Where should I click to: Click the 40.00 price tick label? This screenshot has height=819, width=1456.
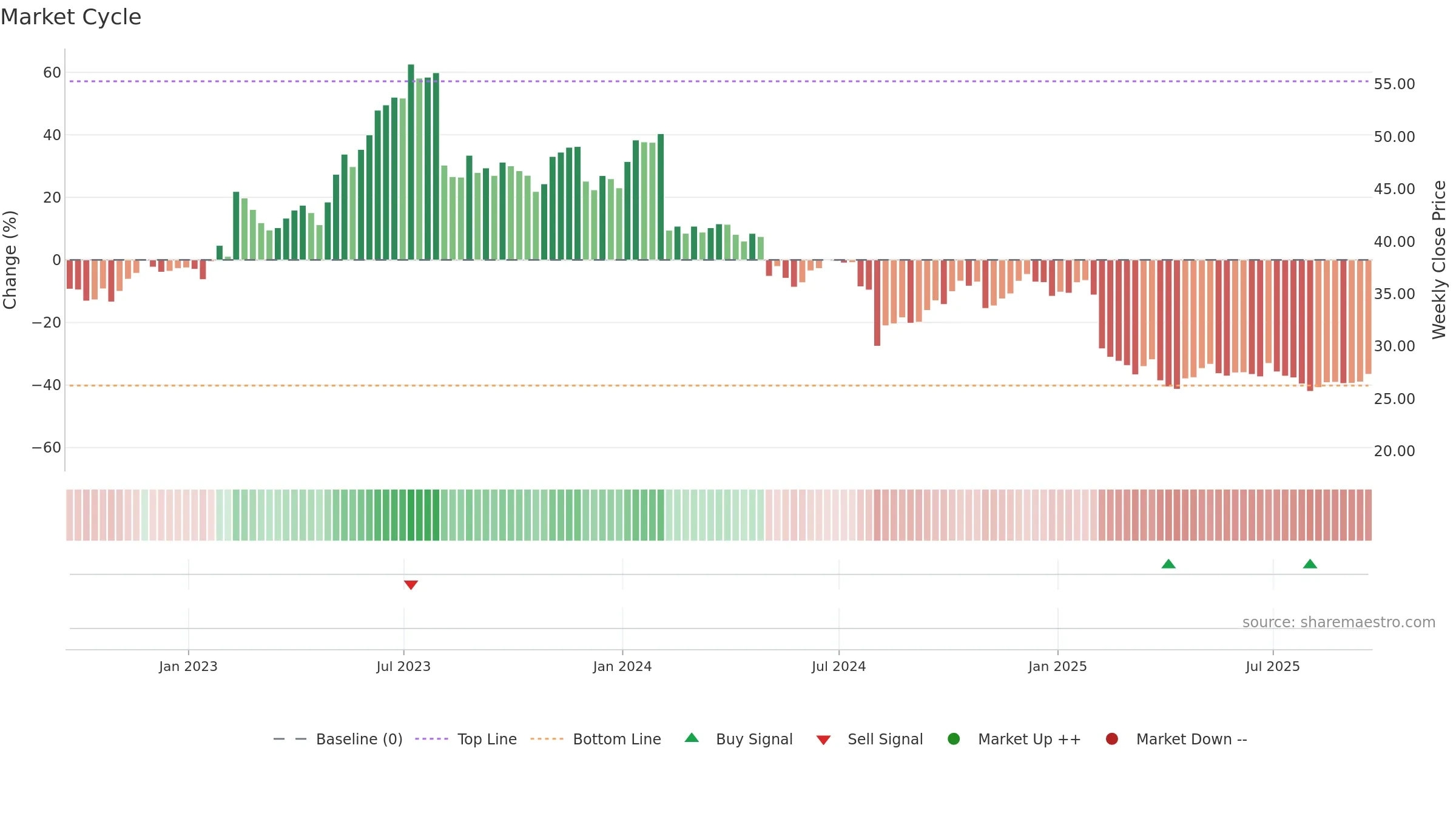click(x=1394, y=241)
